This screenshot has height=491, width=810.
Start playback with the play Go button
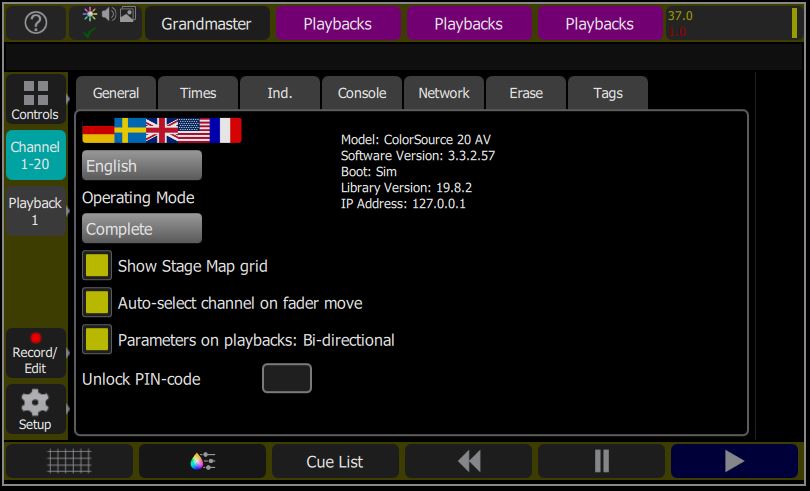click(734, 461)
